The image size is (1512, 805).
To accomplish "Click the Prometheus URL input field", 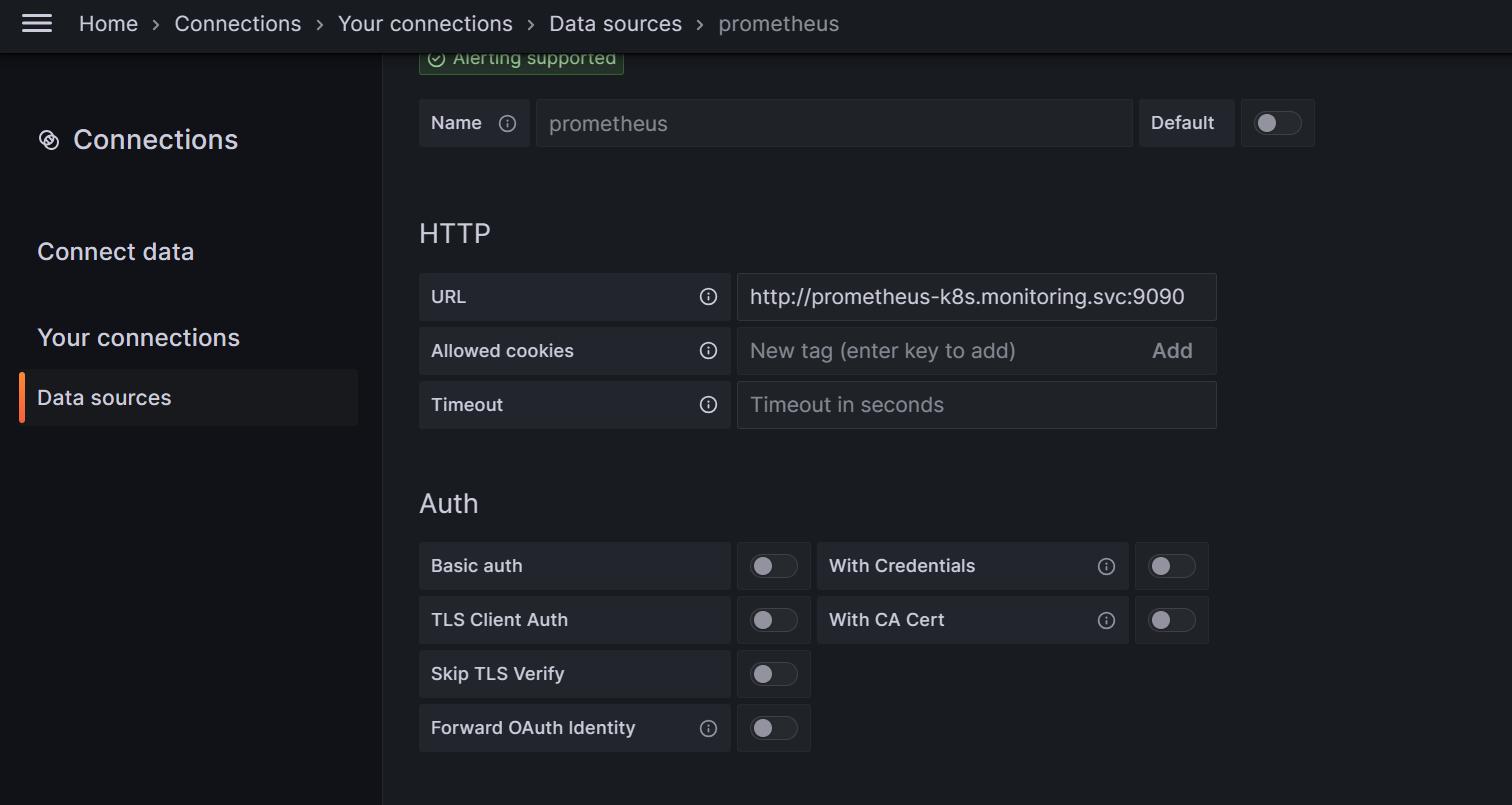I will tap(976, 297).
